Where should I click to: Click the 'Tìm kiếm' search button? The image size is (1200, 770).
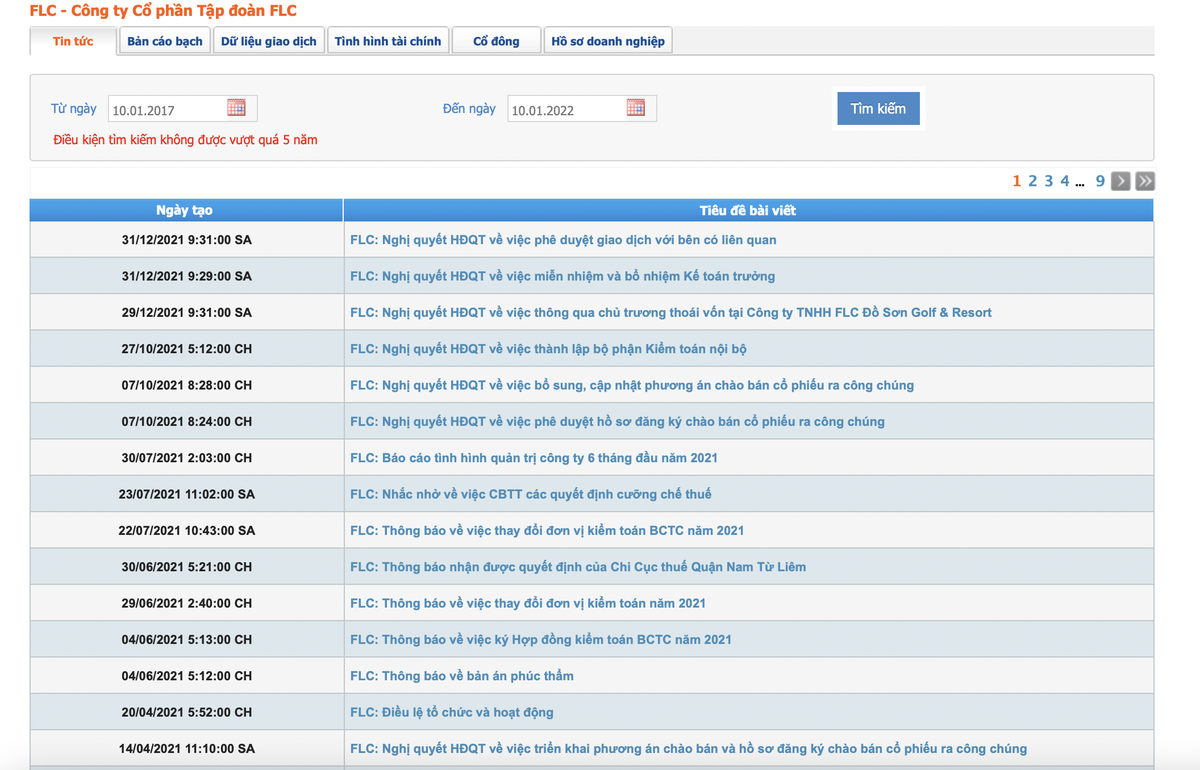coord(878,108)
